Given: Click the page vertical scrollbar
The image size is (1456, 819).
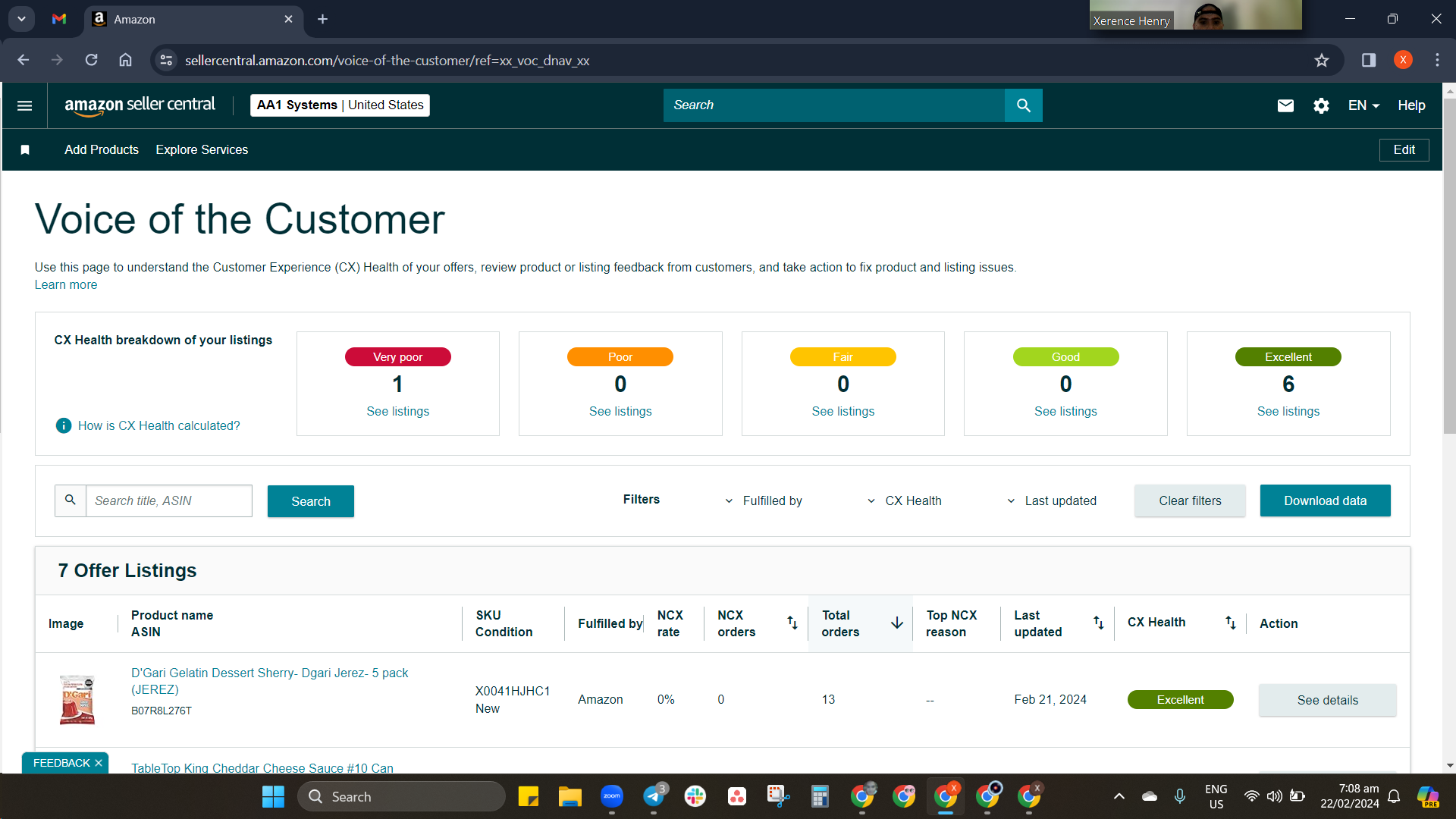Looking at the screenshot, I should (1449, 266).
